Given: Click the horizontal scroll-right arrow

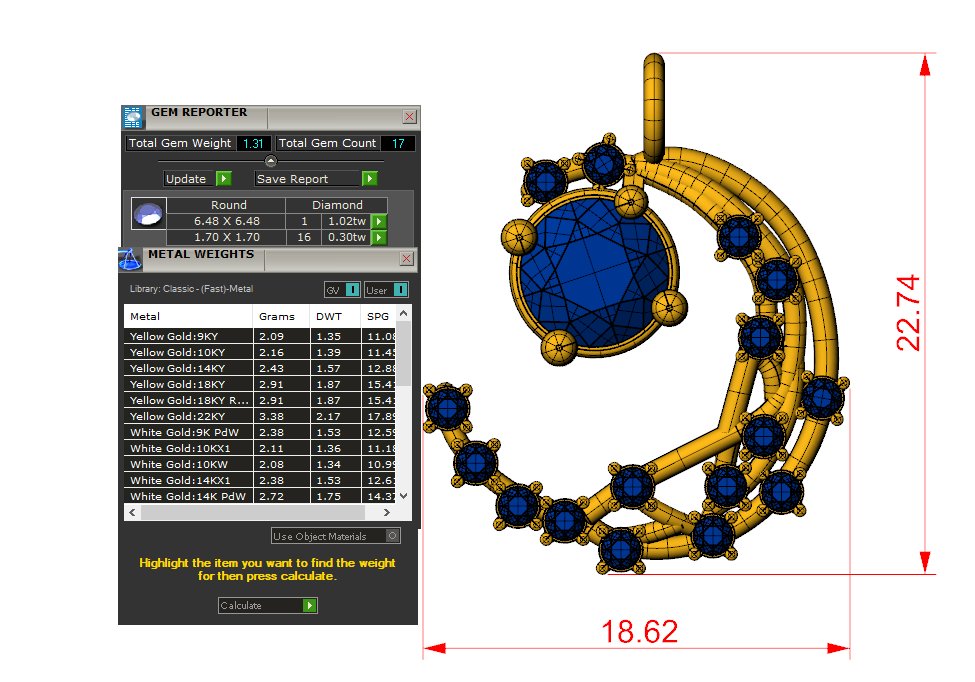Looking at the screenshot, I should (x=387, y=512).
